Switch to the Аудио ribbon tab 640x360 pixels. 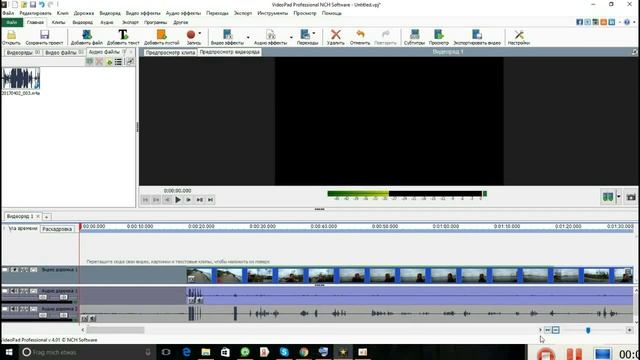click(107, 22)
